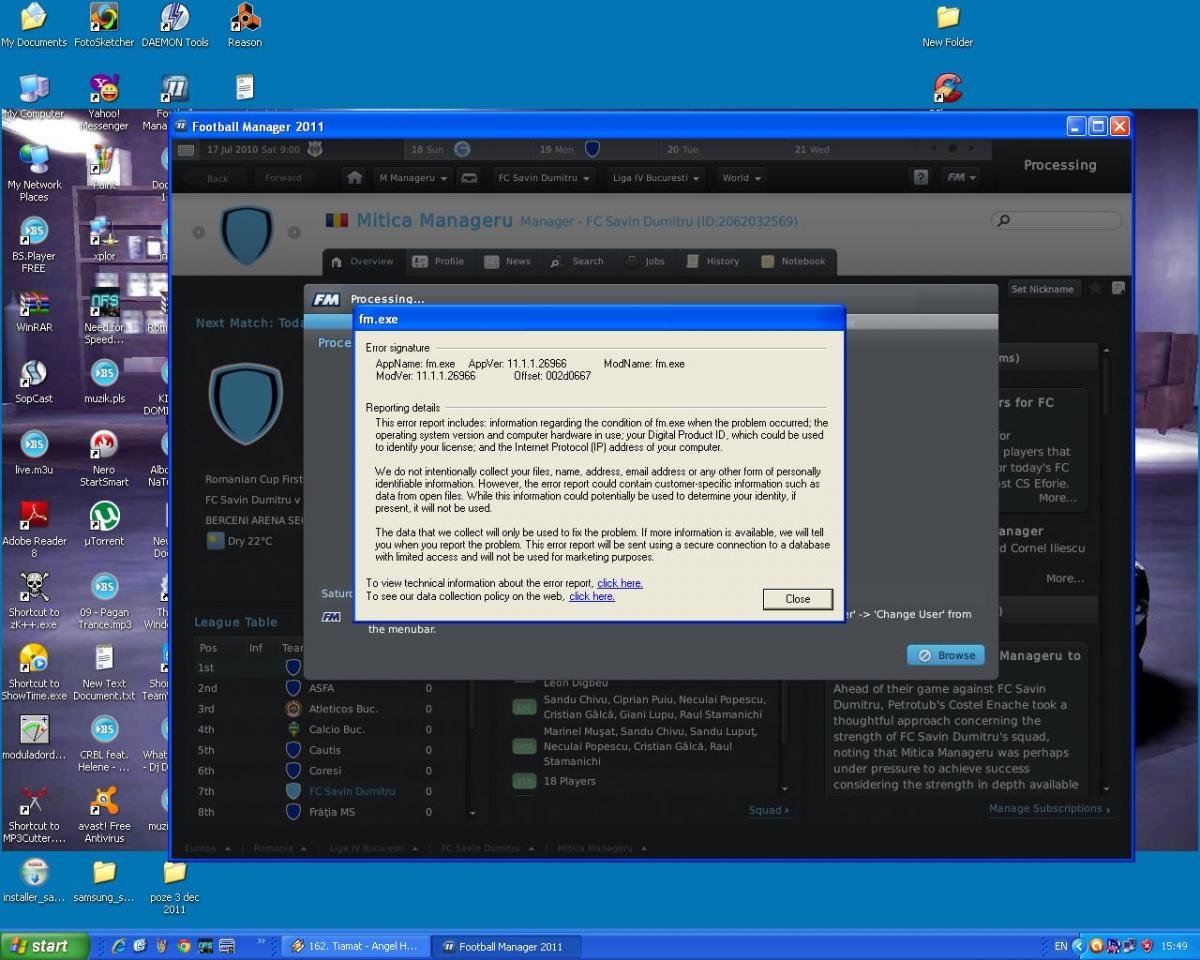Open µTorrent desktop shortcut
1200x960 pixels.
click(104, 524)
